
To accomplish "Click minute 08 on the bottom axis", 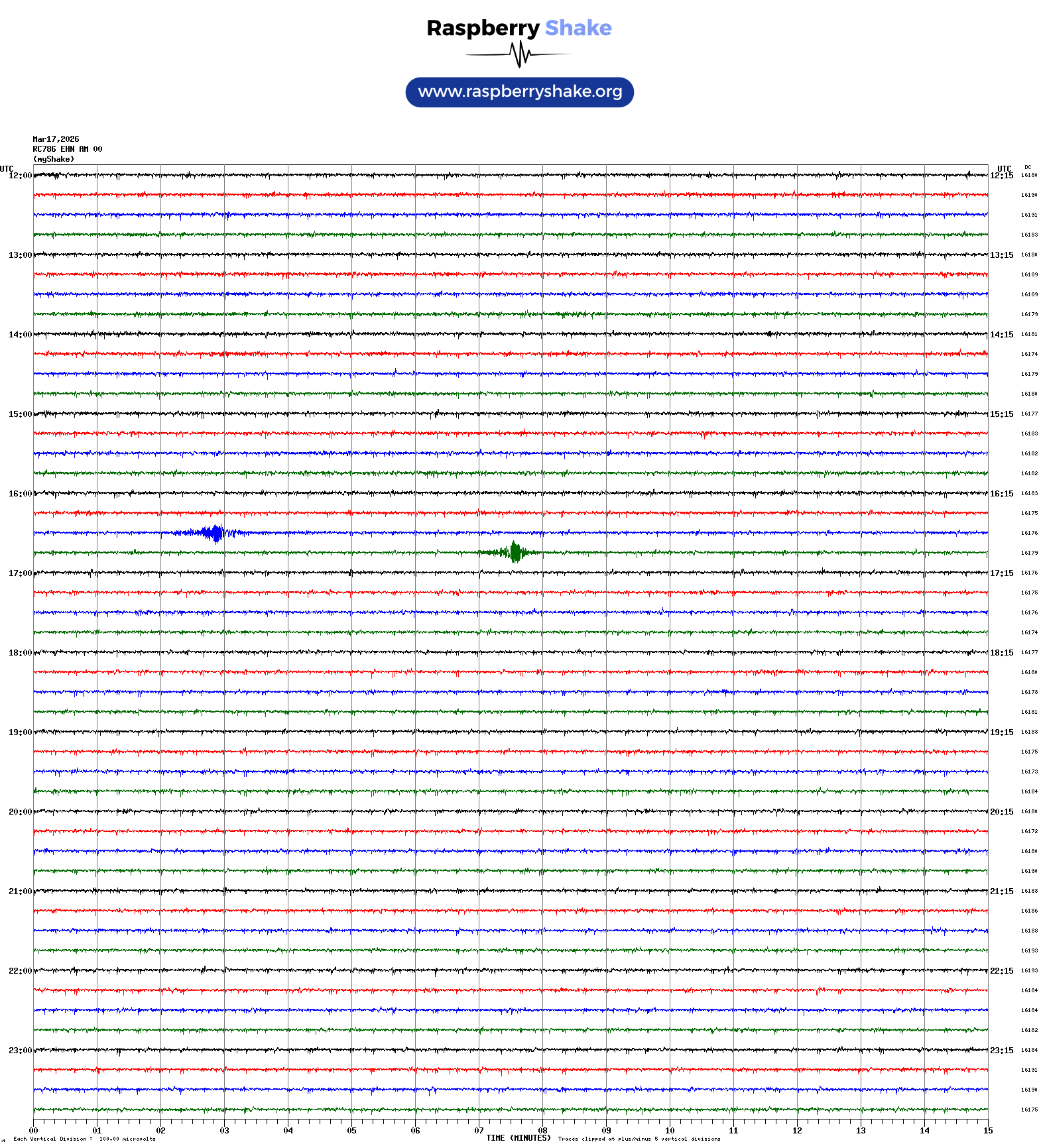I will (x=542, y=1131).
